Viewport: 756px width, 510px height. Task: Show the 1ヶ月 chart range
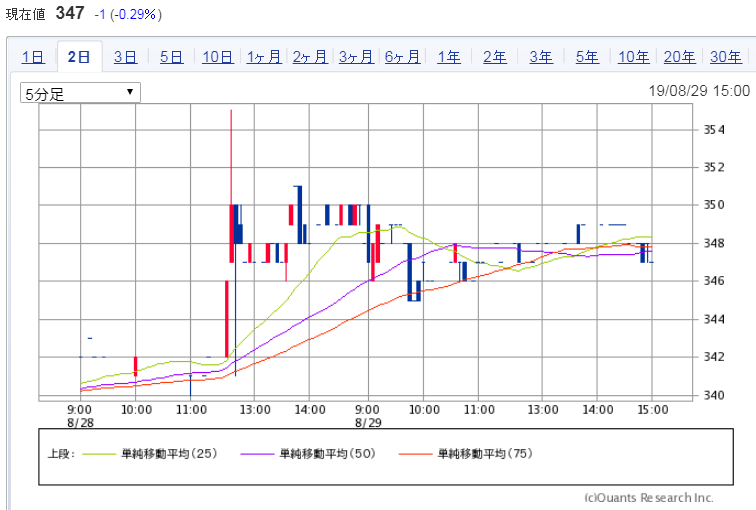tap(264, 57)
